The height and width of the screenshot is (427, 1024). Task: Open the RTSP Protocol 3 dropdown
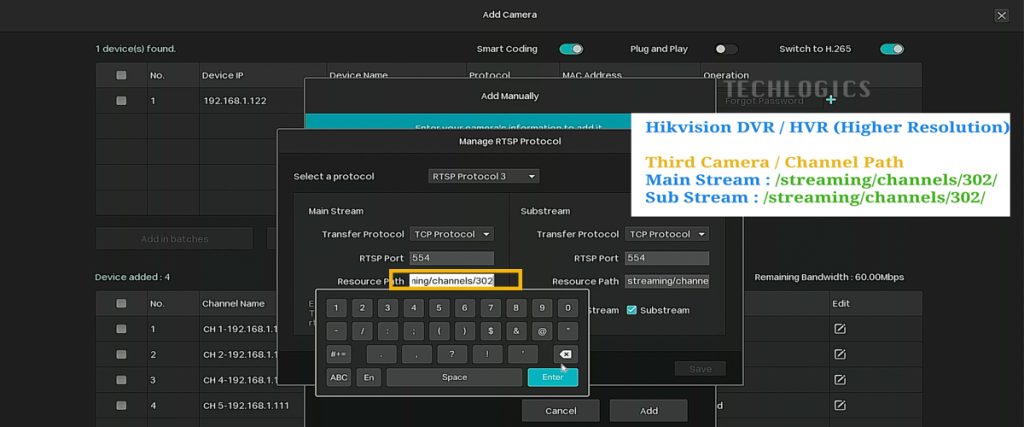pyautogui.click(x=484, y=176)
